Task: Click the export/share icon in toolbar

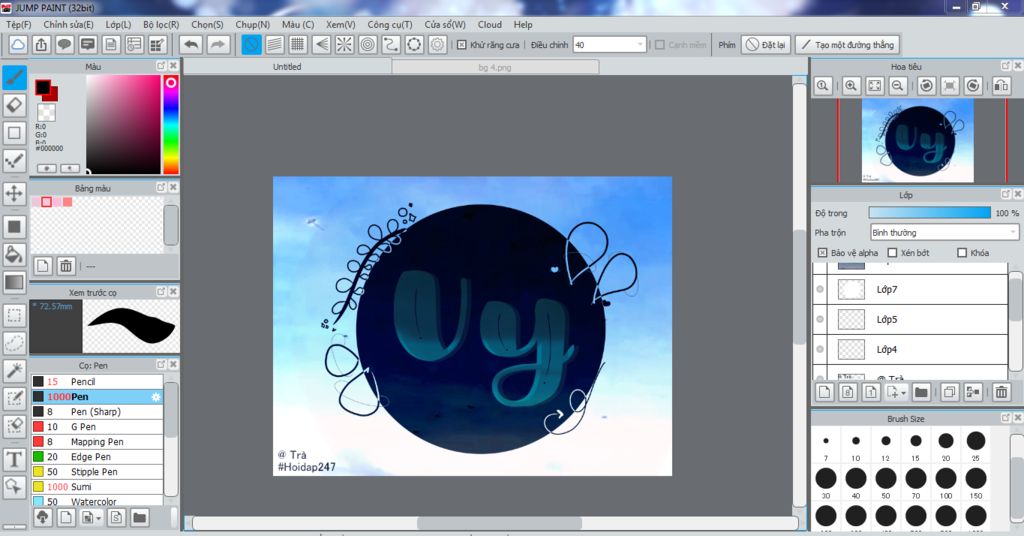Action: tap(41, 45)
